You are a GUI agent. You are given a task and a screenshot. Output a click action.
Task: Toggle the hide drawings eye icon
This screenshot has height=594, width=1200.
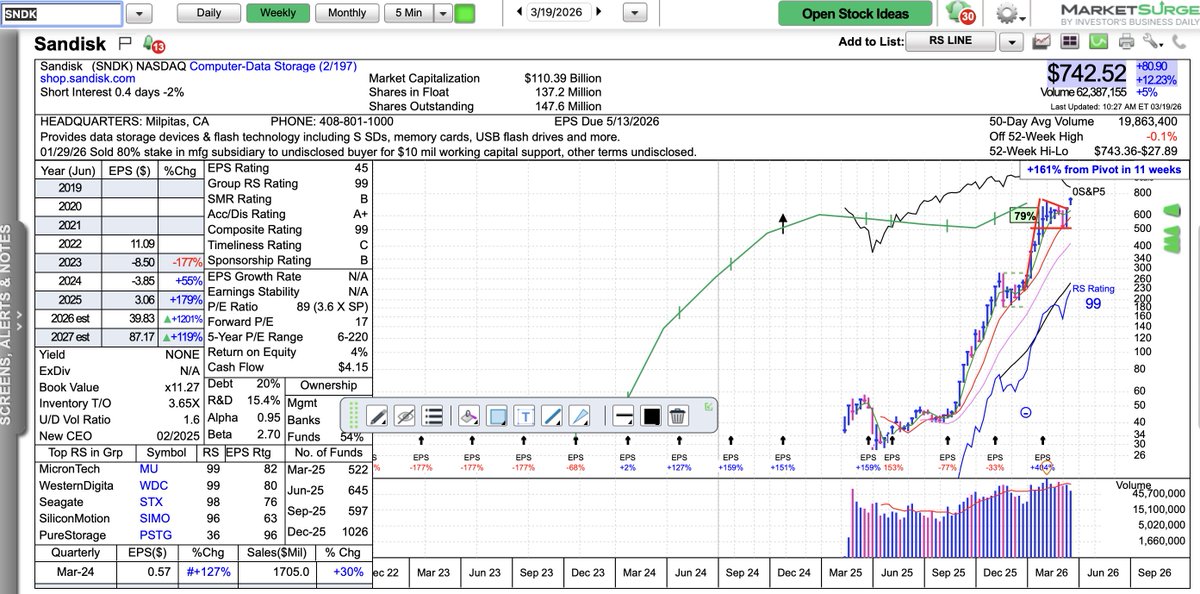point(405,415)
